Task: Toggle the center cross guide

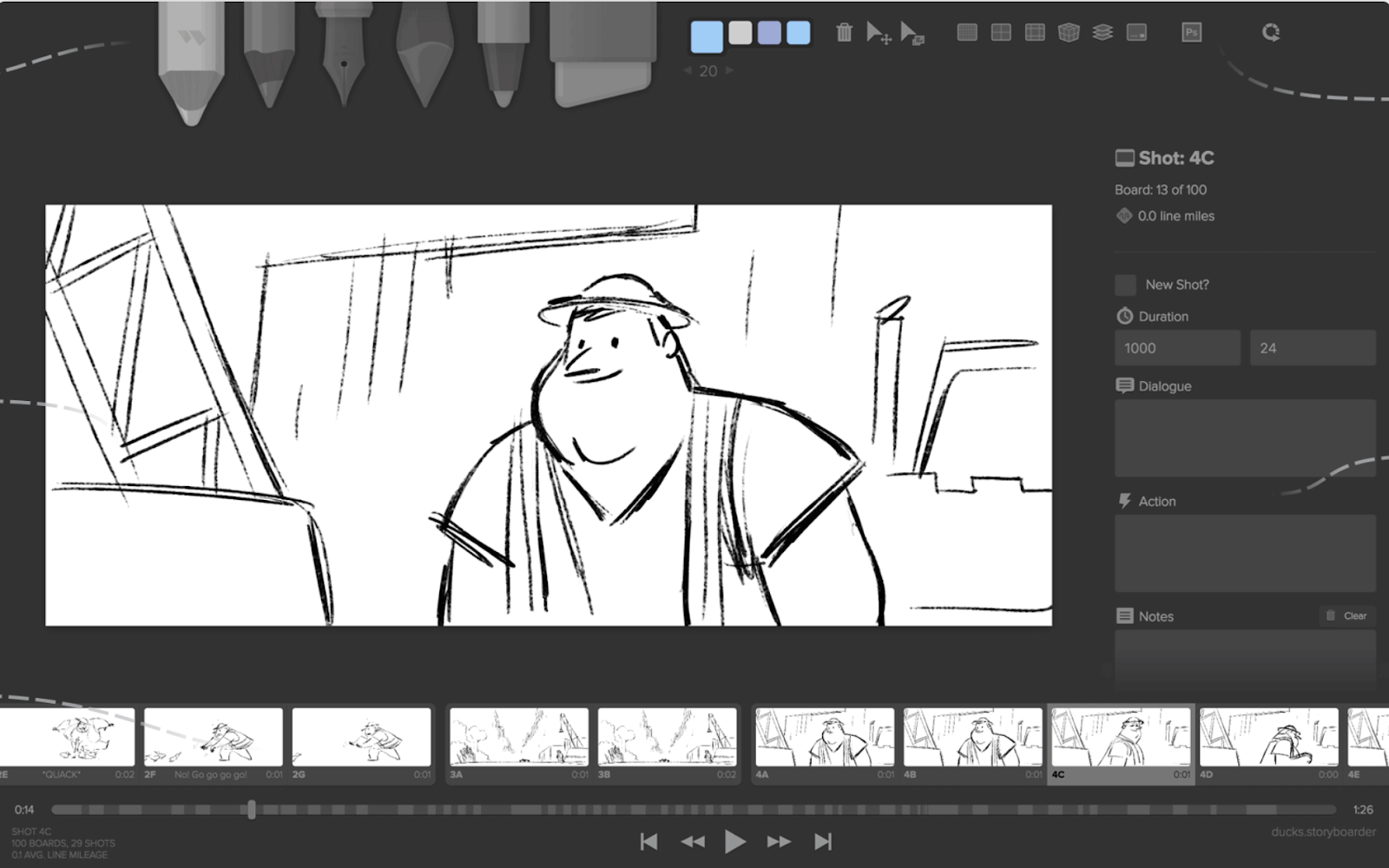Action: tap(1001, 33)
